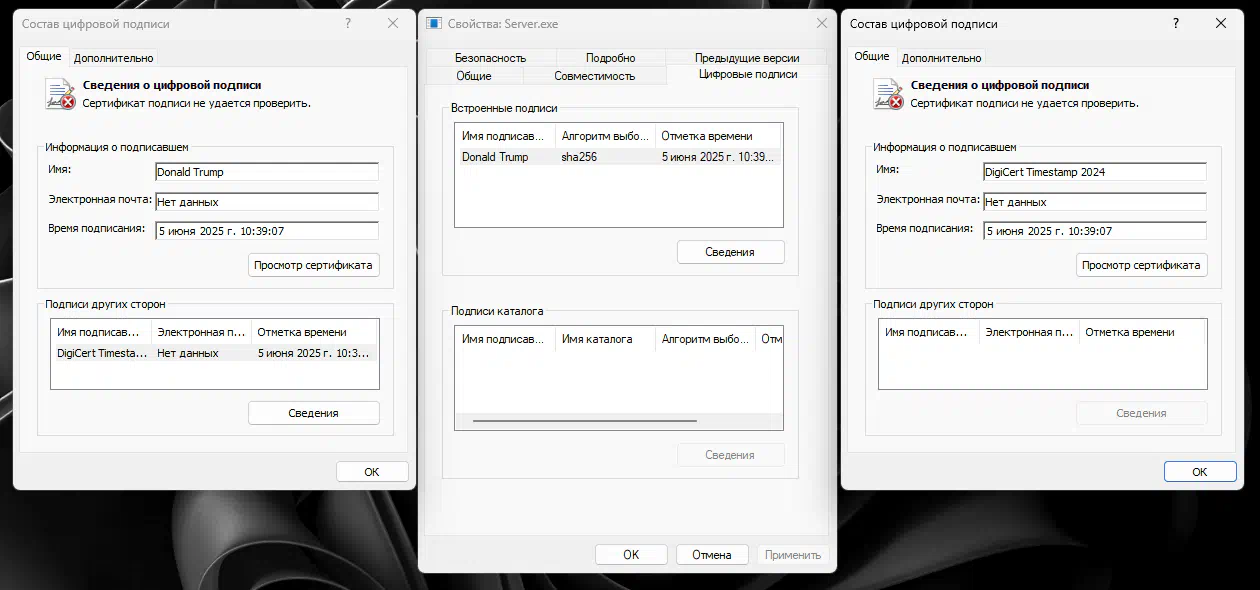Click Имя подписавшего header in right dialog list
Viewport: 1260px width, 590px height.
click(x=929, y=332)
